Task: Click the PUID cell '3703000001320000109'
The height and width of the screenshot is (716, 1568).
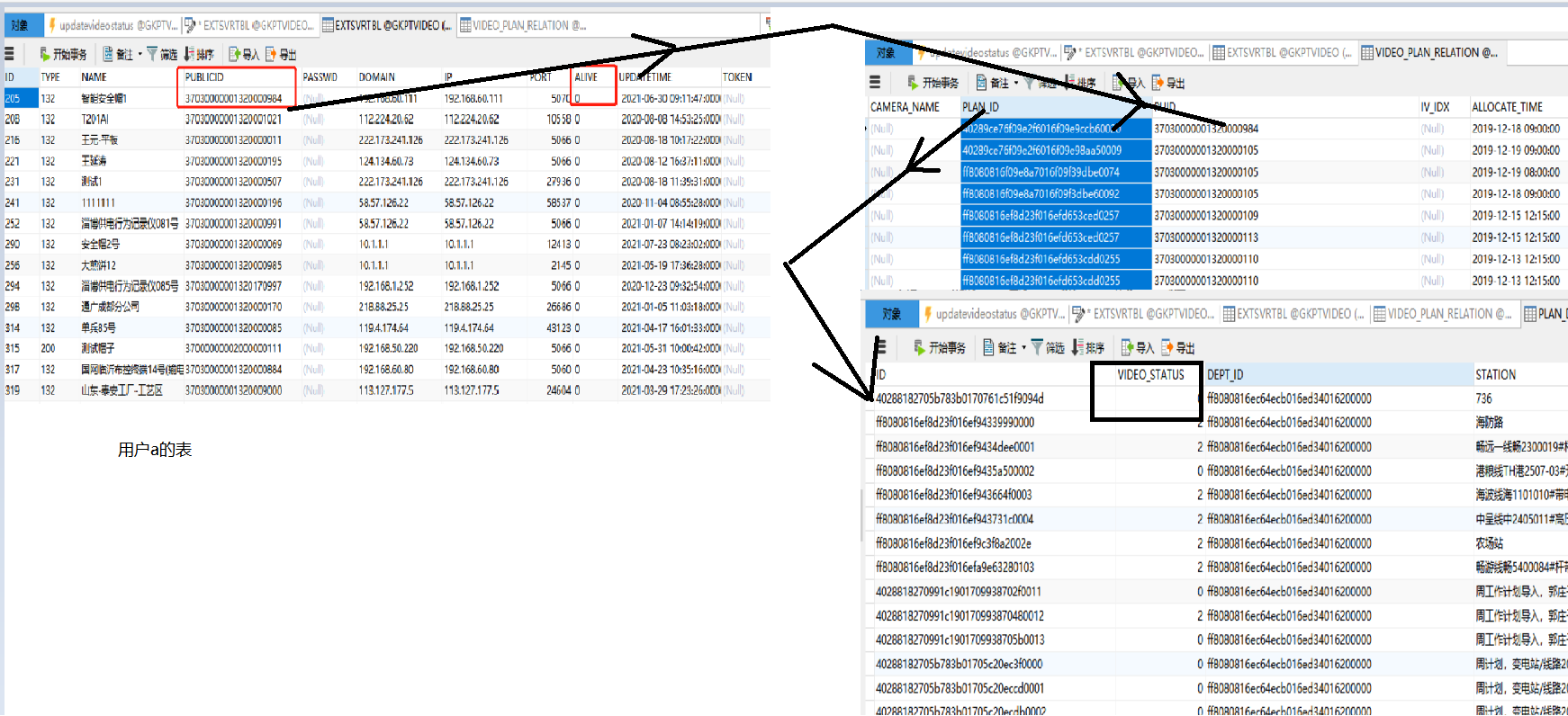Action: [x=1206, y=216]
